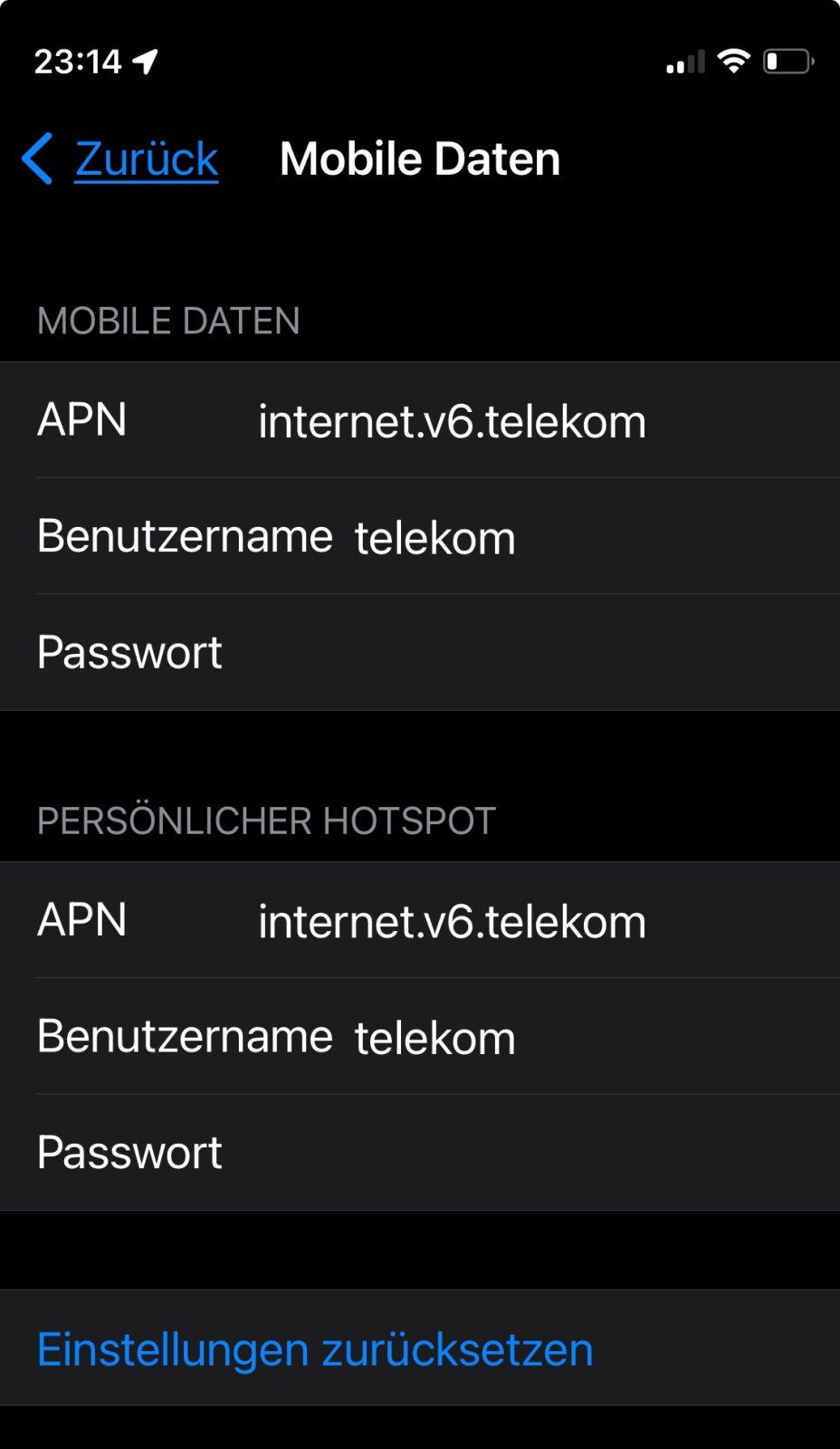
Task: Tap the battery indicator icon
Action: pos(787,62)
